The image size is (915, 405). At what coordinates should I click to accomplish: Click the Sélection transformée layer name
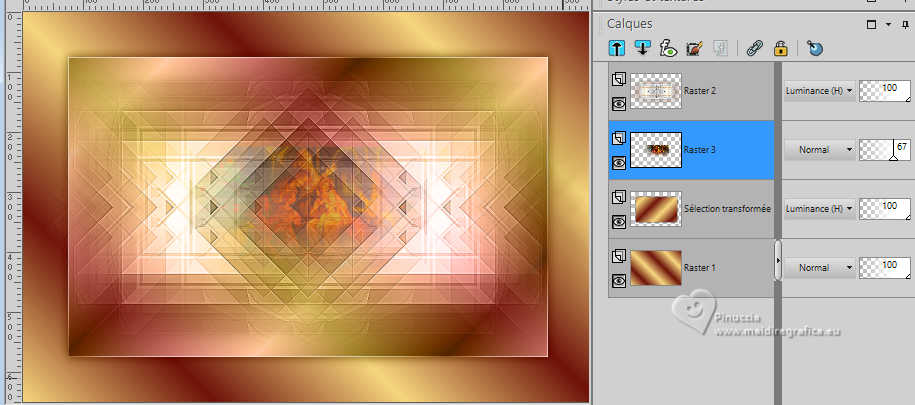click(x=727, y=209)
